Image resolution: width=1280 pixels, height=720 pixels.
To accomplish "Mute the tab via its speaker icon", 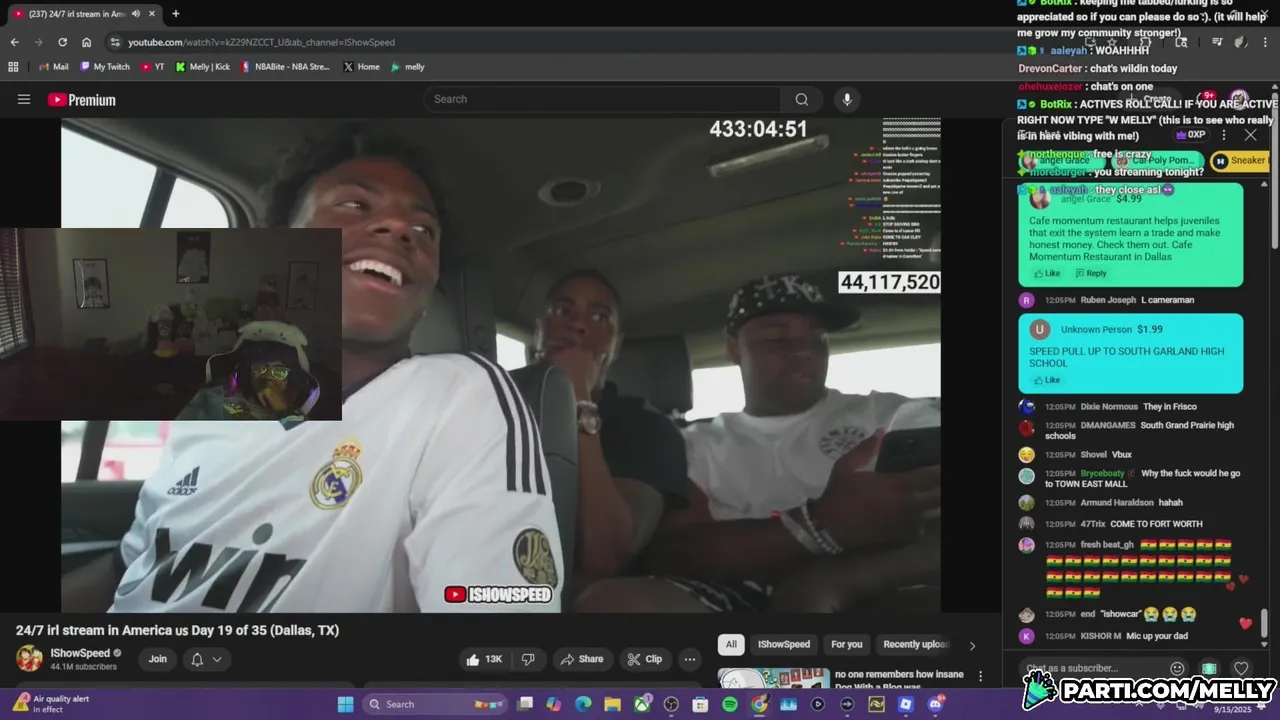I will 135,14.
